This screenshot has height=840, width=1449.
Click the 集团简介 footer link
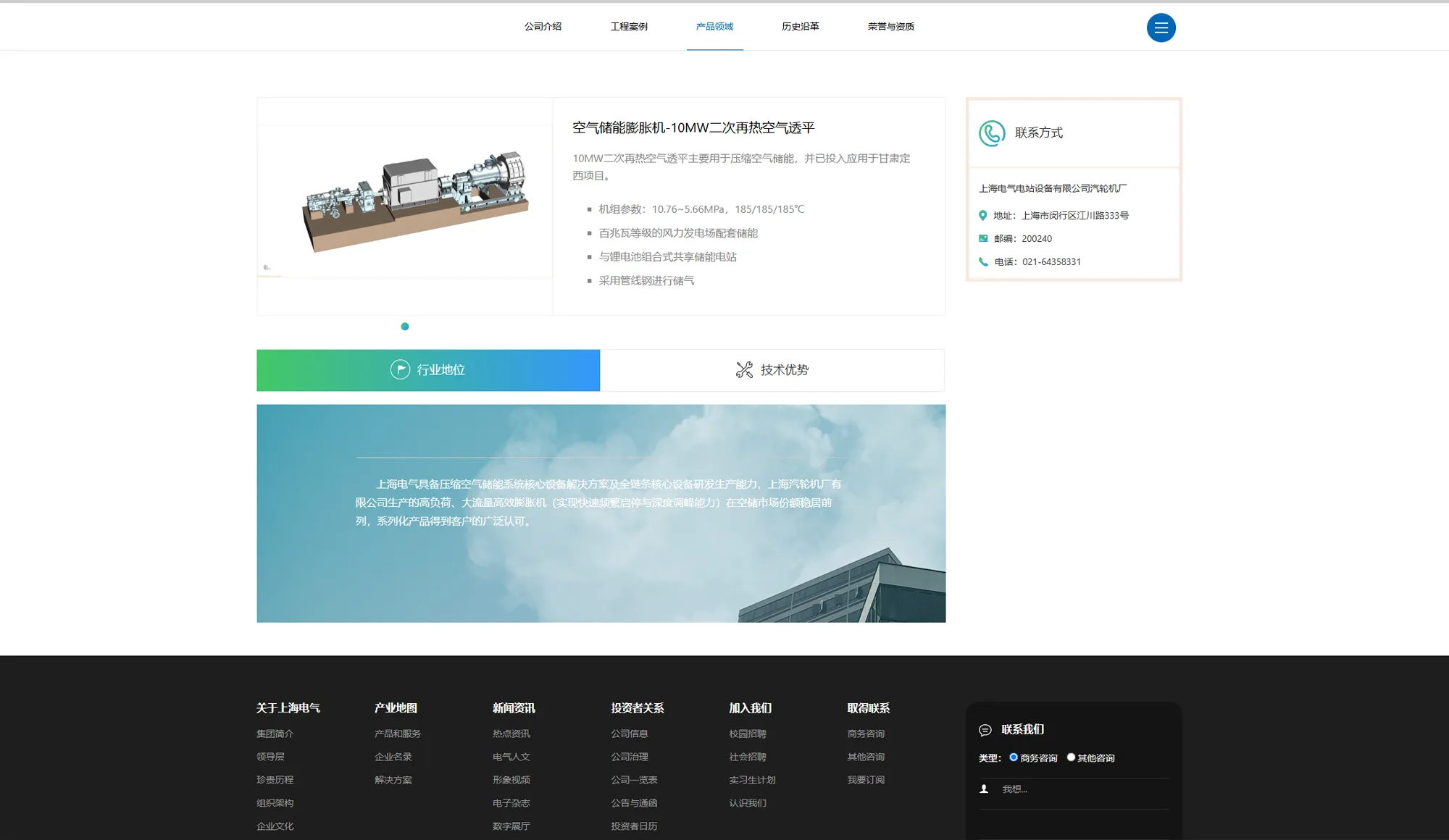point(275,734)
